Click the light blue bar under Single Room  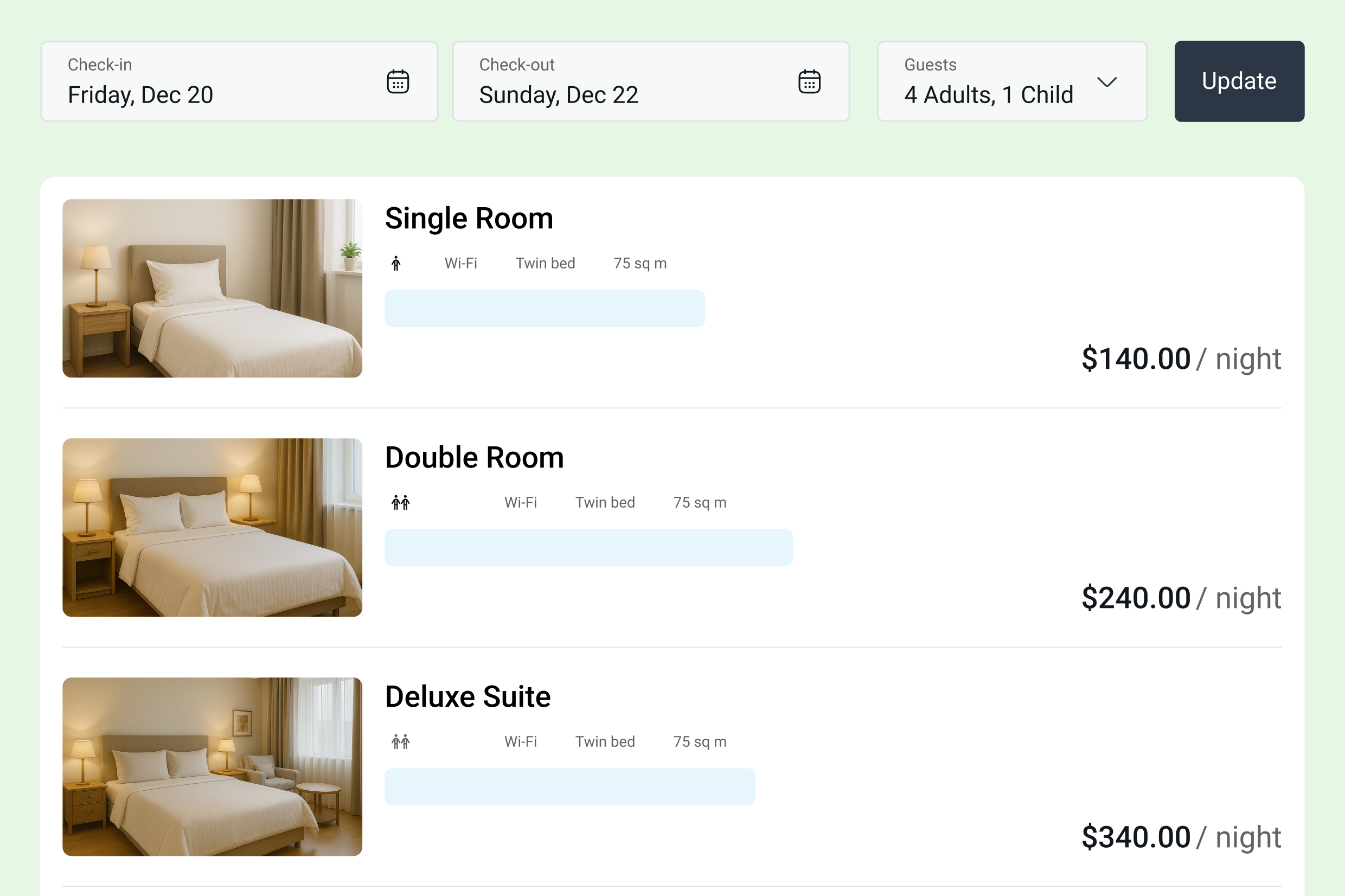tap(545, 309)
